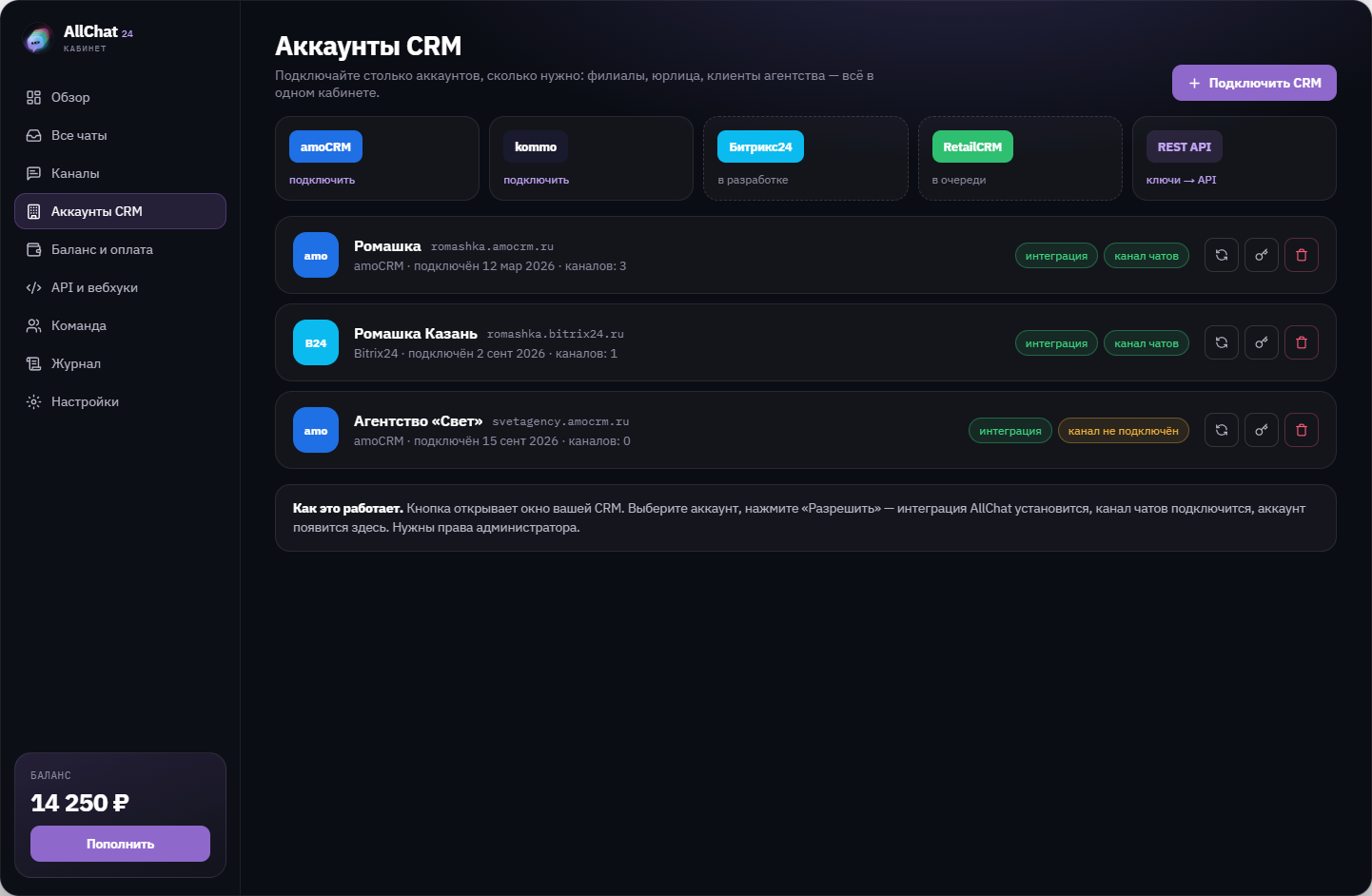Image resolution: width=1372 pixels, height=896 pixels.
Task: Click the REST API badge
Action: coord(1184,146)
